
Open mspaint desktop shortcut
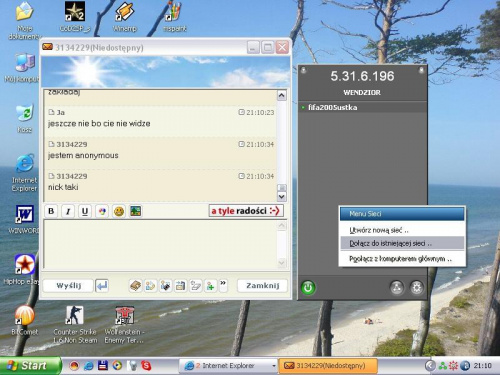[x=174, y=17]
